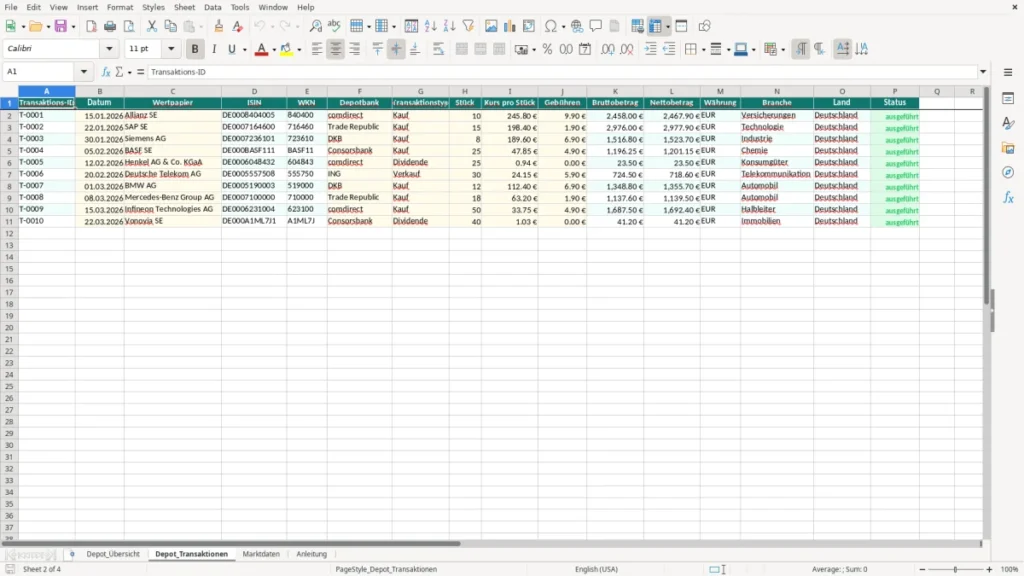Insert special character Omega icon
Image resolution: width=1024 pixels, height=576 pixels.
(x=551, y=26)
